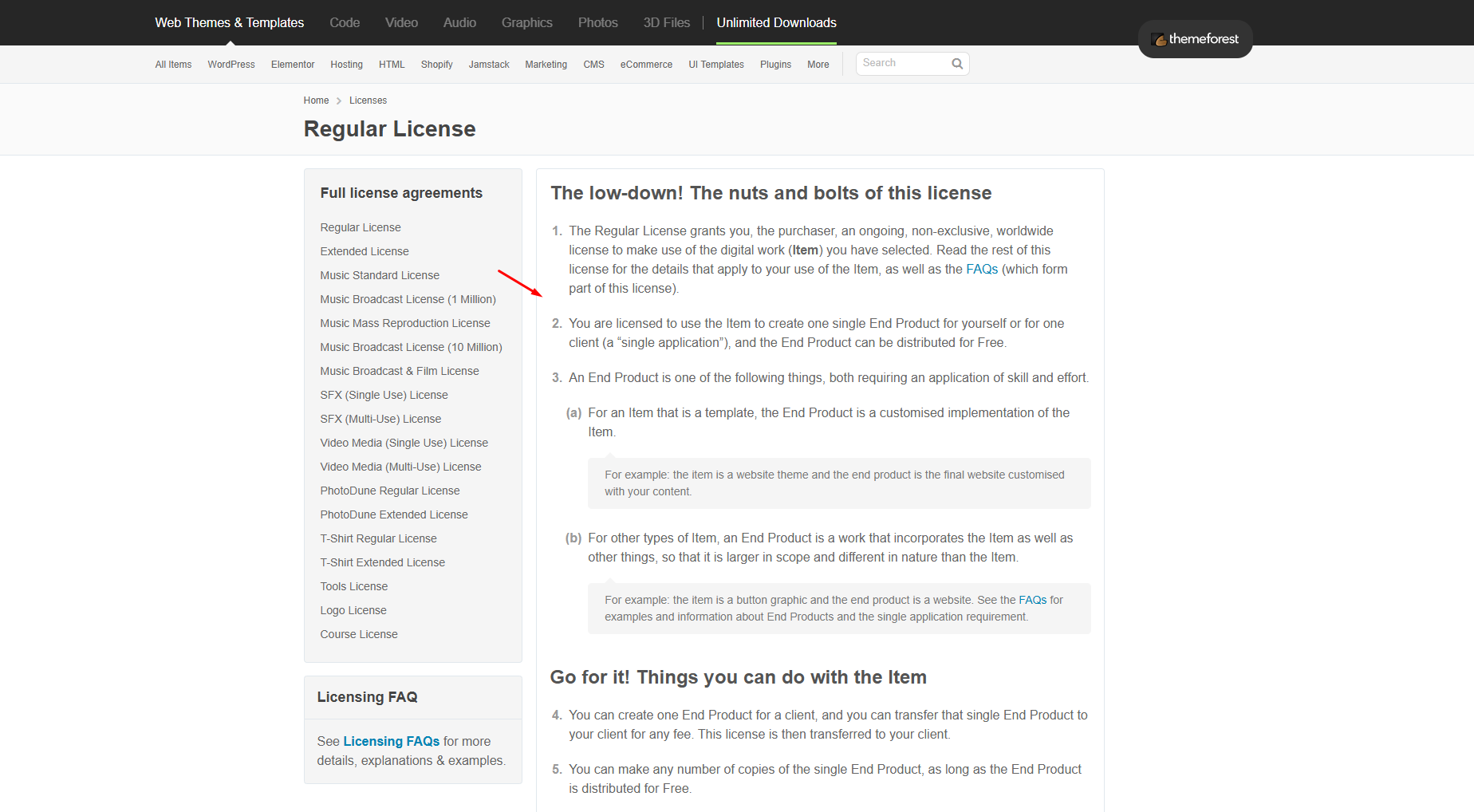Viewport: 1474px width, 812px height.
Task: Select HTML category
Action: pos(392,65)
